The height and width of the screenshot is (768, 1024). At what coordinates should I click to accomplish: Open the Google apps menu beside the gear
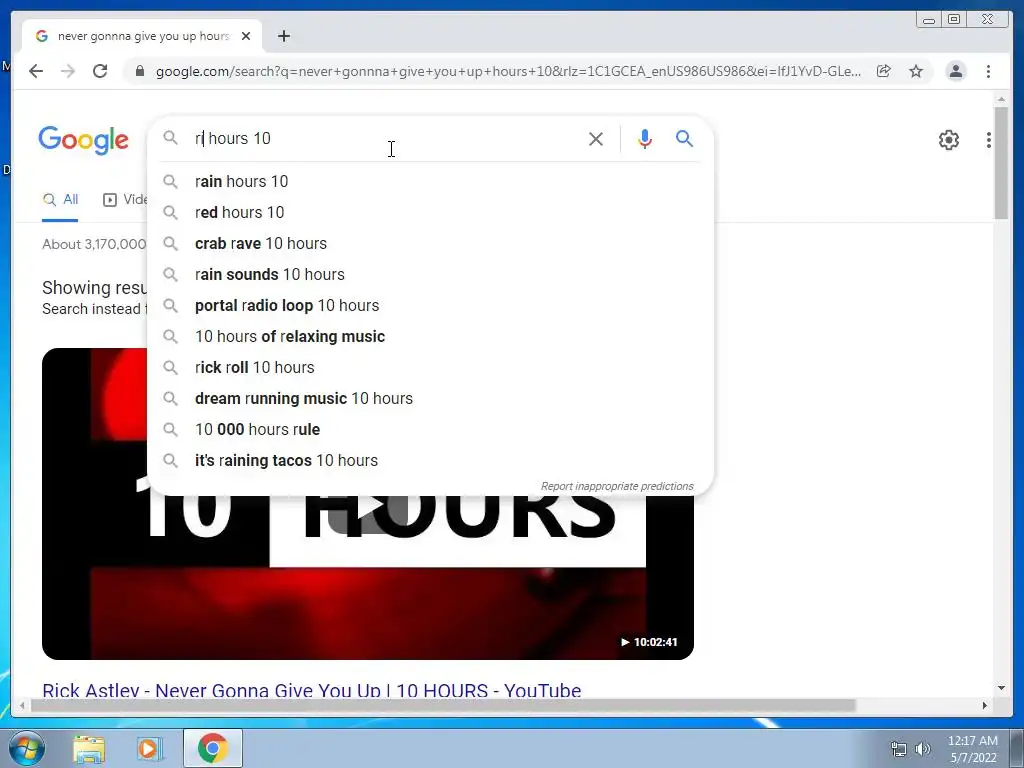coord(989,140)
